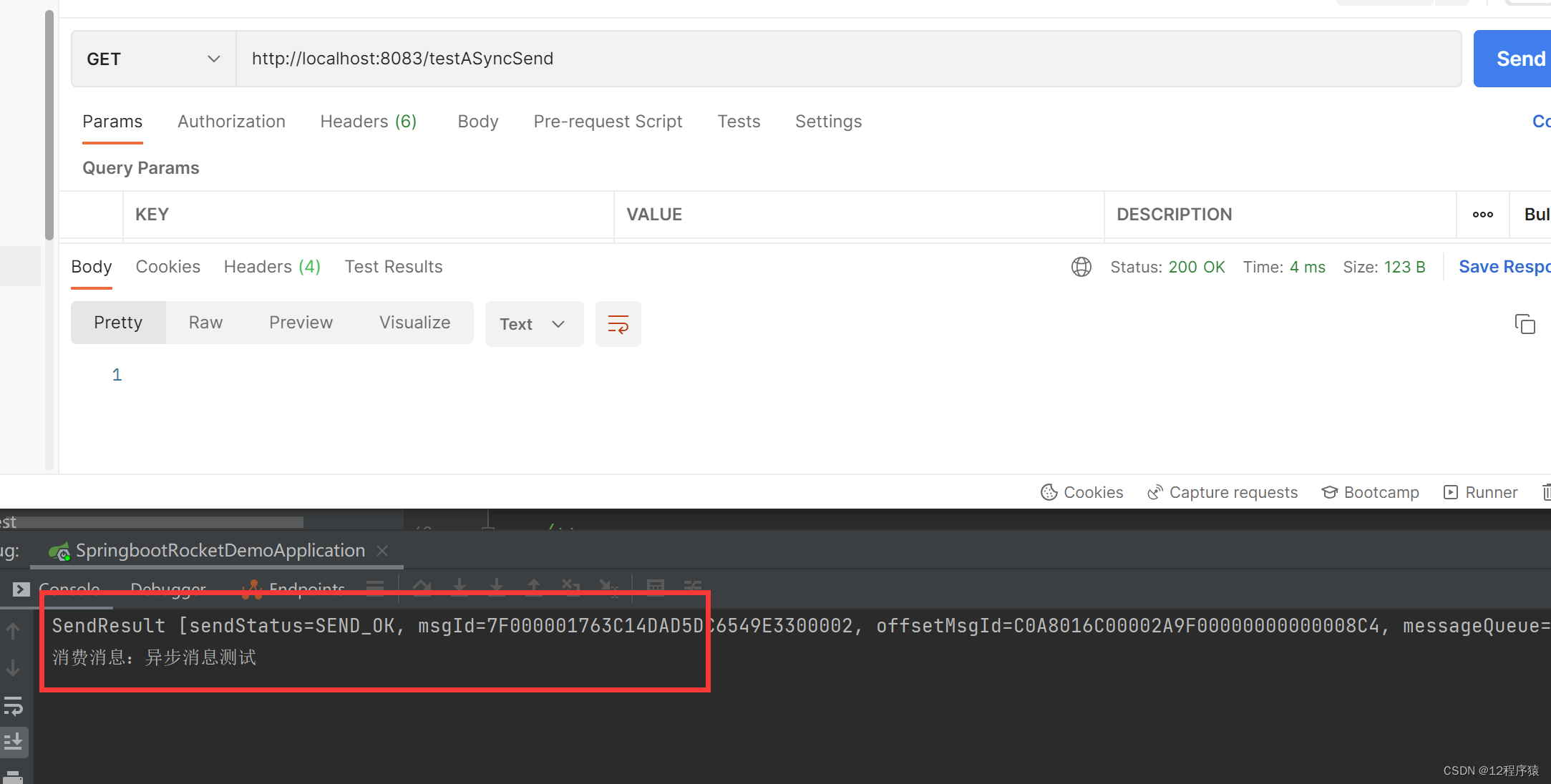Image resolution: width=1551 pixels, height=784 pixels.
Task: Open Cookies from the Postman footer bar
Action: pos(1081,492)
